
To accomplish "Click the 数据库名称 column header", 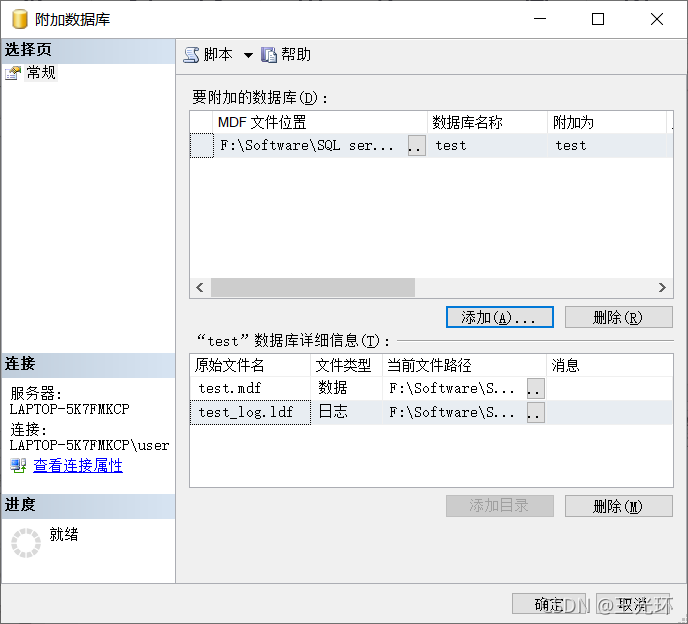I will pos(487,122).
